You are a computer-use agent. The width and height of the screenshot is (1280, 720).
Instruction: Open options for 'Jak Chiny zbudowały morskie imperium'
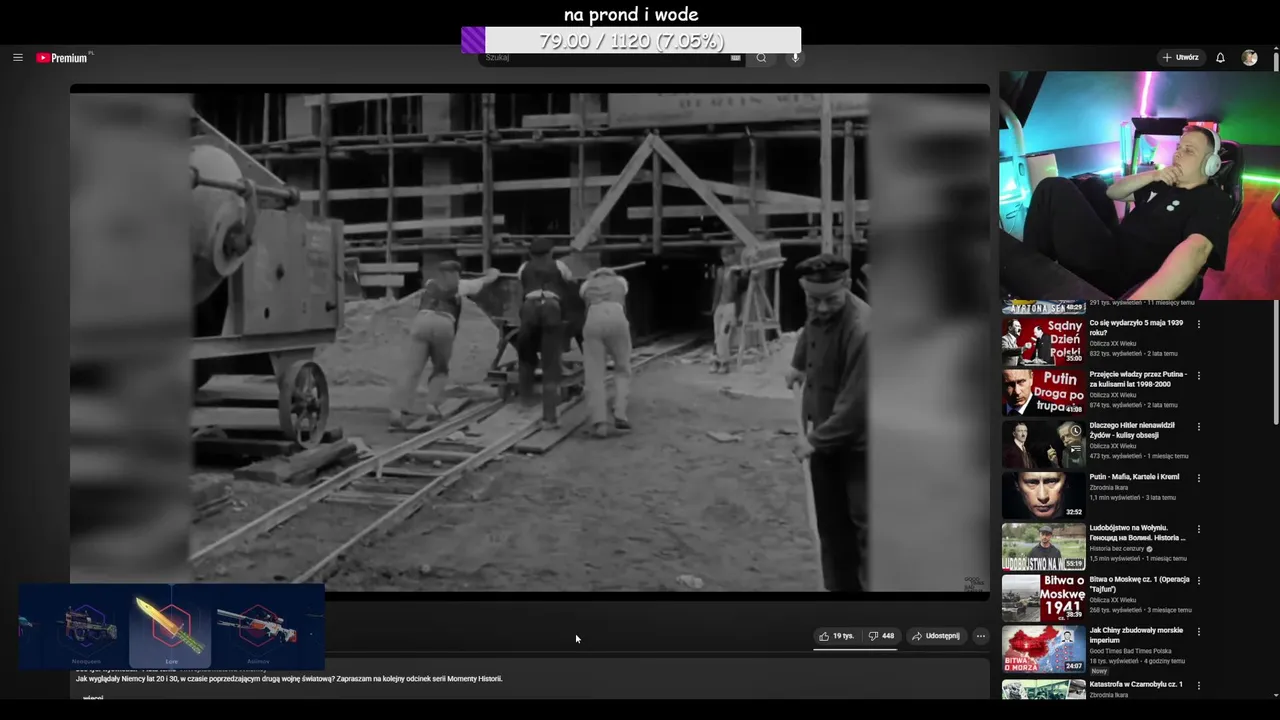click(x=1198, y=631)
